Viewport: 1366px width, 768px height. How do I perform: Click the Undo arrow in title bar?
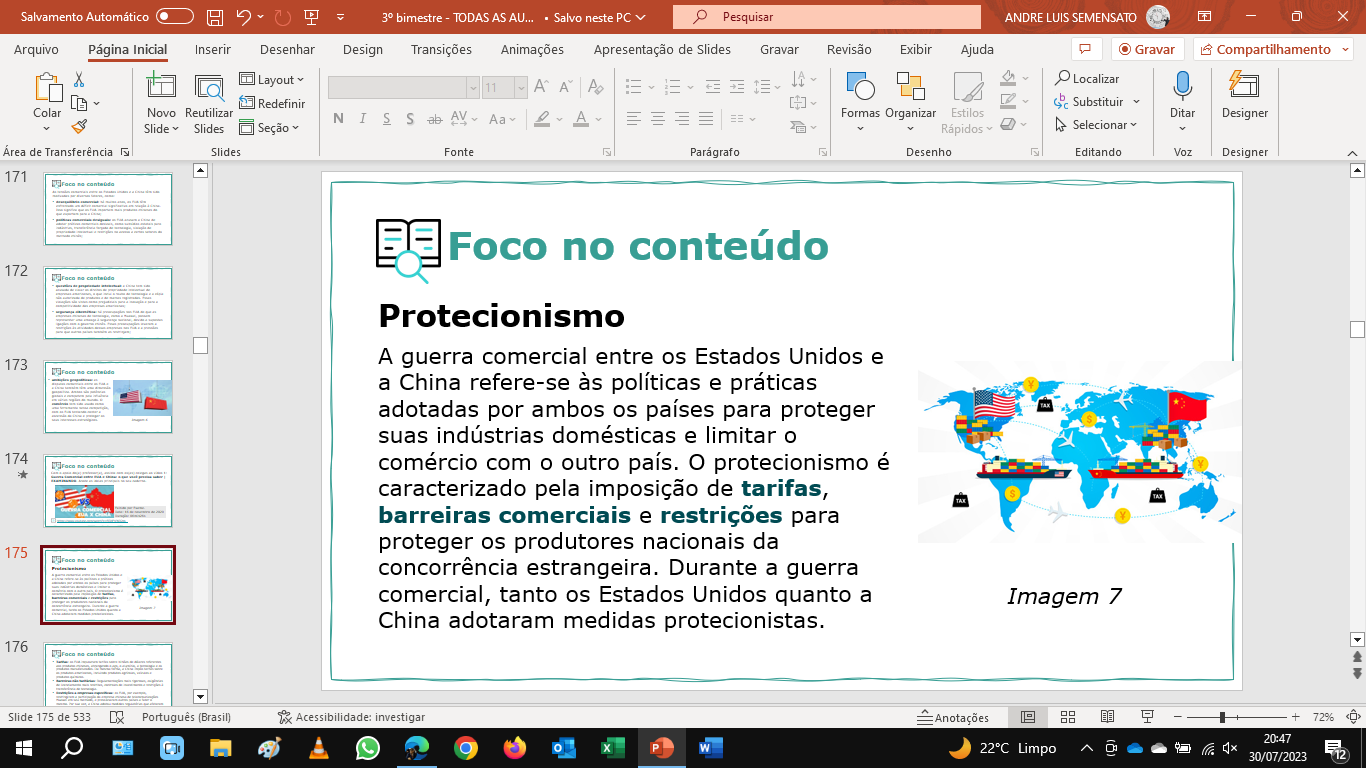tap(244, 17)
